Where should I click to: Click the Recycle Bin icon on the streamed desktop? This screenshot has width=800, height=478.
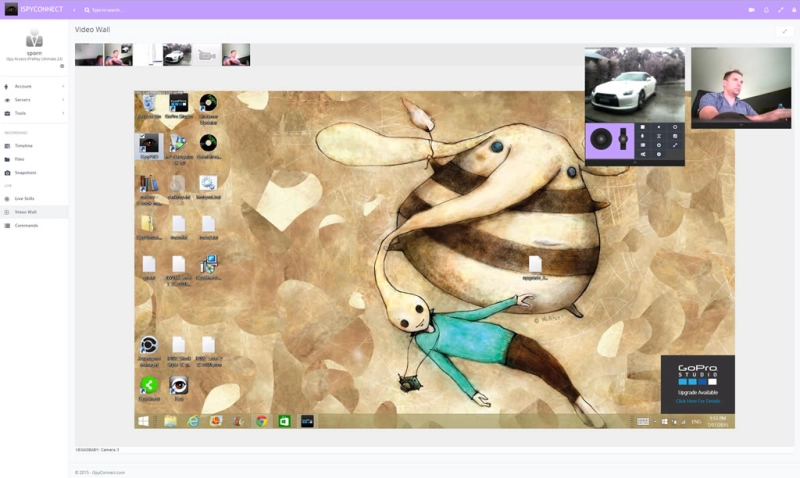(149, 107)
